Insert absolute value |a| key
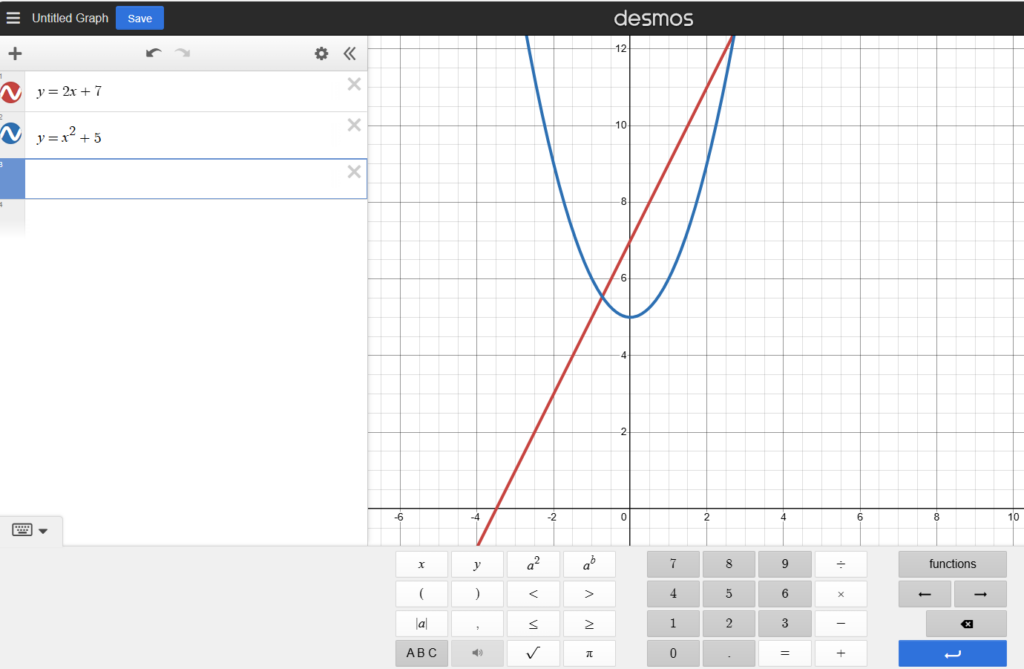The width and height of the screenshot is (1024, 669). point(421,624)
